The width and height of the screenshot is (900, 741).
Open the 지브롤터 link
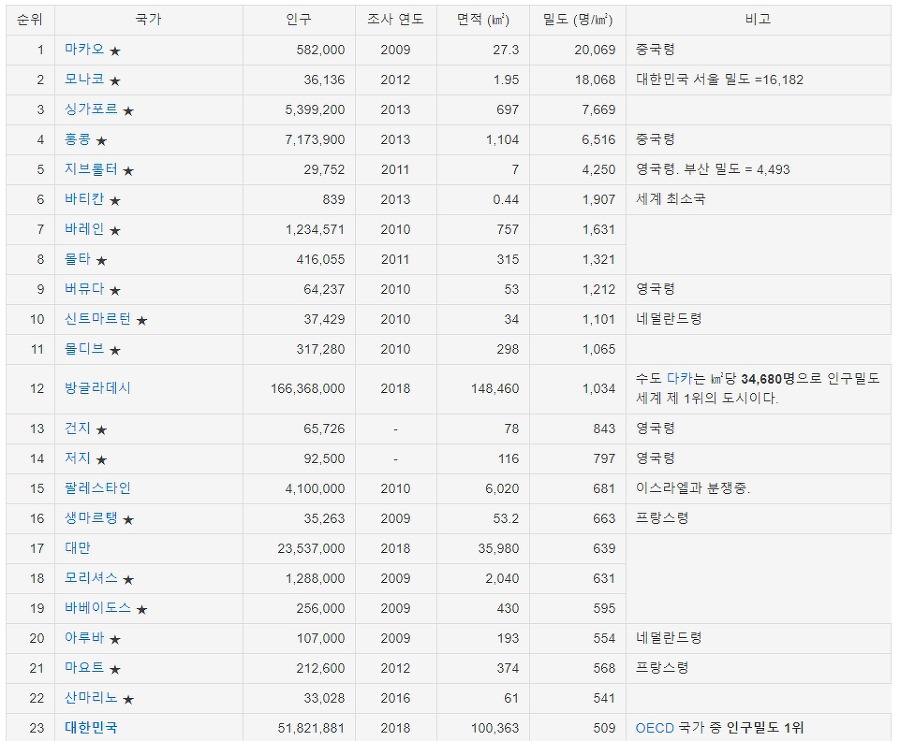(x=91, y=169)
